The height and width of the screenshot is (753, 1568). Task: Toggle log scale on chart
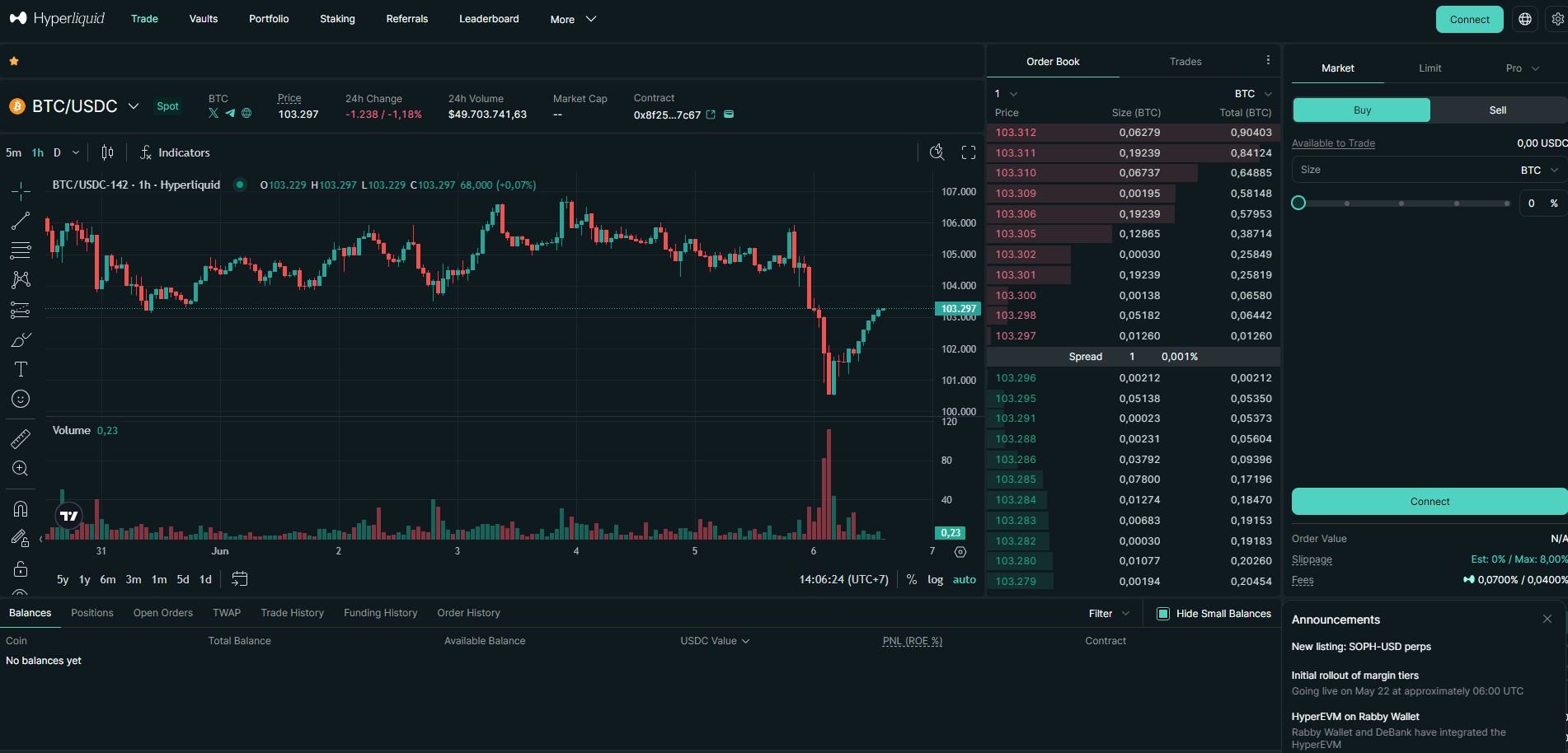(x=935, y=579)
